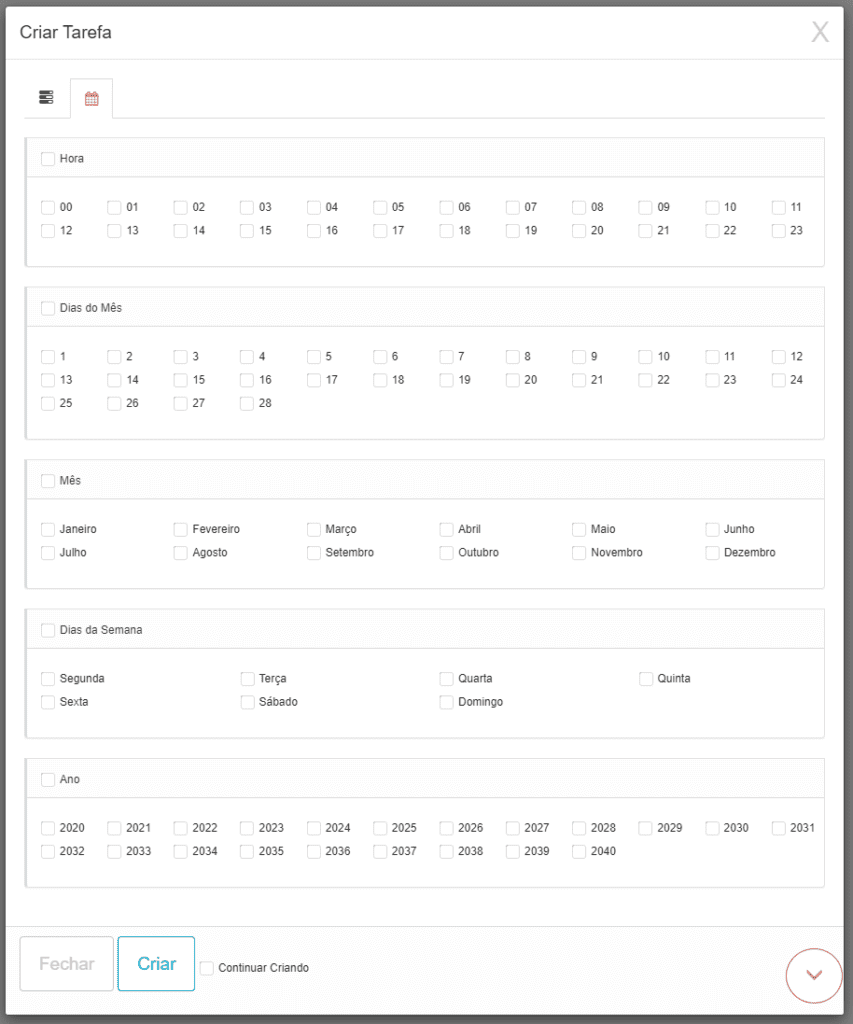Toggle the Dias da Semana header checkbox
Screen dimensions: 853x1024
(x=48, y=630)
